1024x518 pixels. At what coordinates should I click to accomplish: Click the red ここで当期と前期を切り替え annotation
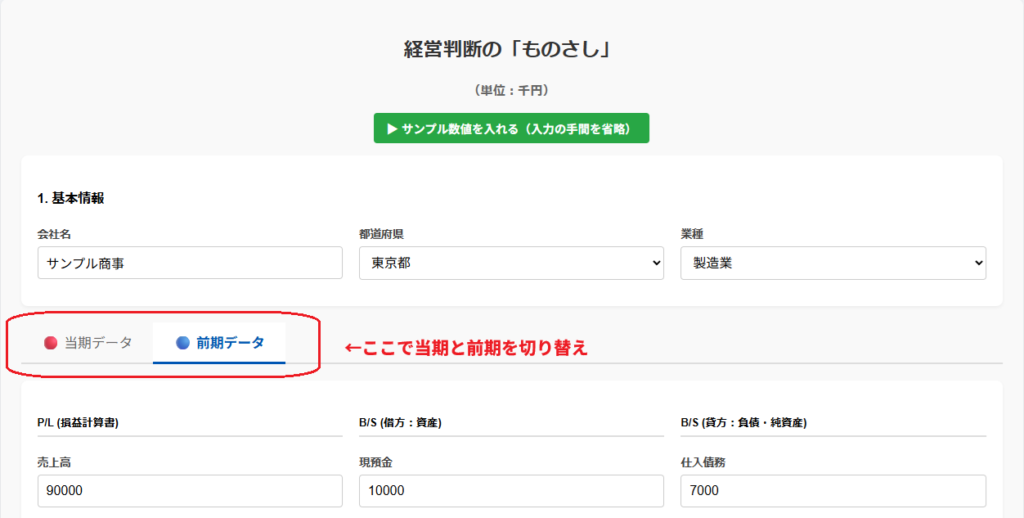coord(465,348)
